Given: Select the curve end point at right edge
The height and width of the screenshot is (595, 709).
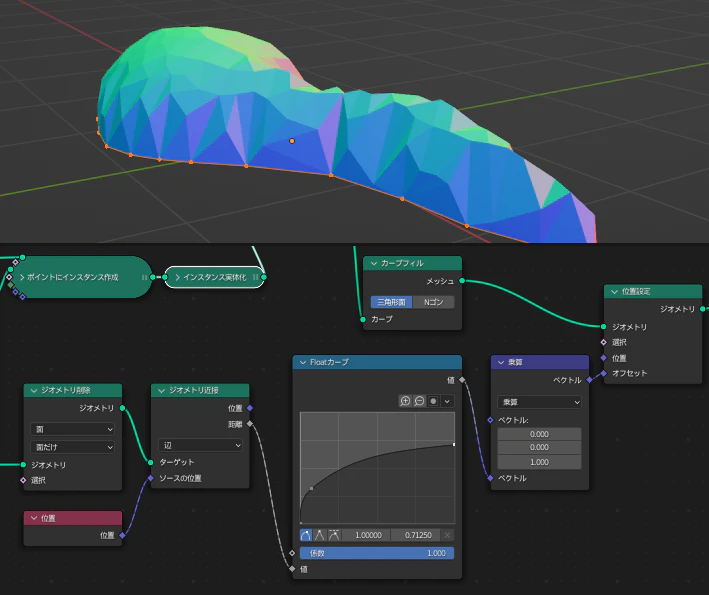Looking at the screenshot, I should pos(454,444).
